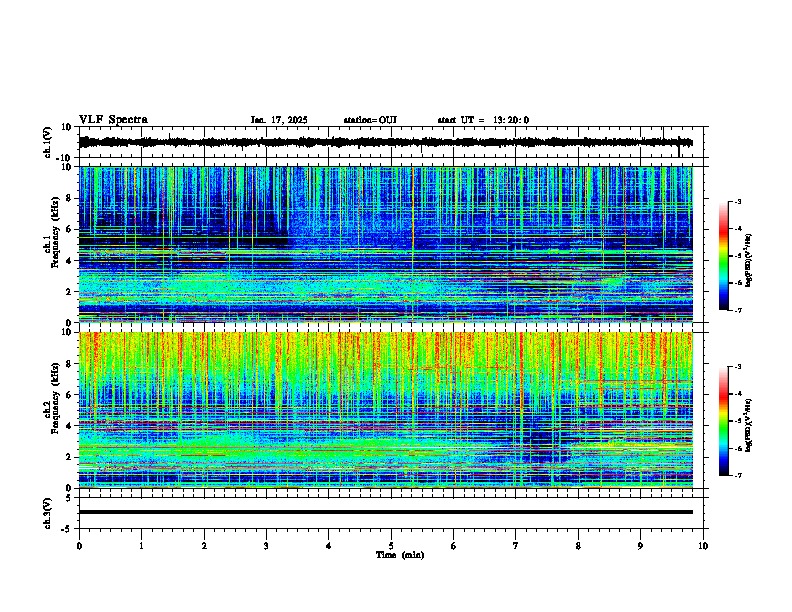Click the ch.1 "Frequency (kHz)" axis label
This screenshot has width=792, height=612.
click(x=55, y=232)
